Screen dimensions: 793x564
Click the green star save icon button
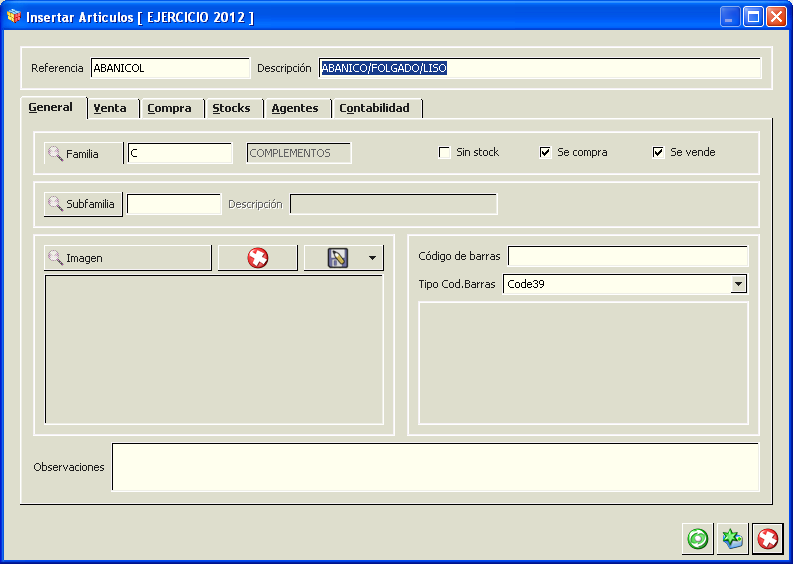coord(732,539)
